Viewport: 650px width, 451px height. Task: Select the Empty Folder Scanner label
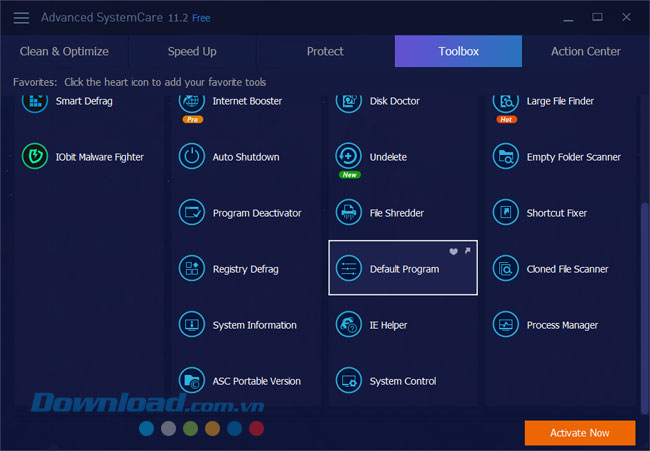pos(574,157)
